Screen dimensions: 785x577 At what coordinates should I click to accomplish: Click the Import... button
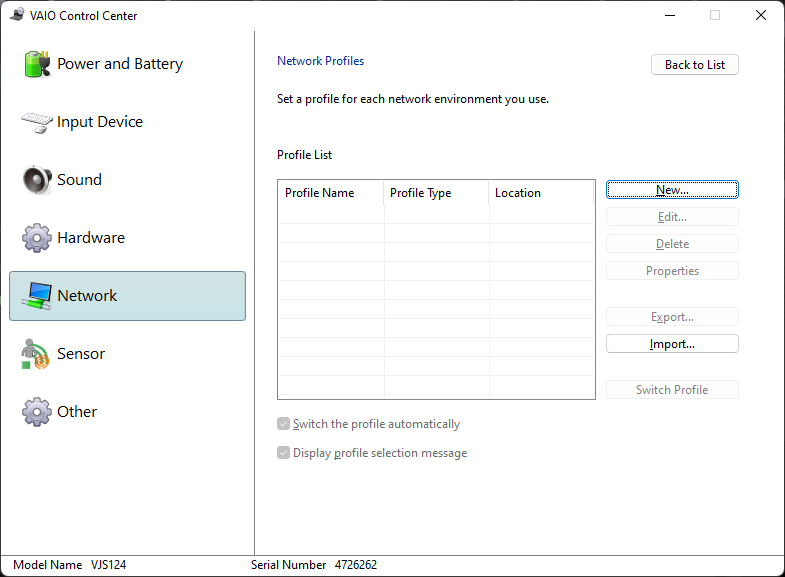tap(672, 344)
